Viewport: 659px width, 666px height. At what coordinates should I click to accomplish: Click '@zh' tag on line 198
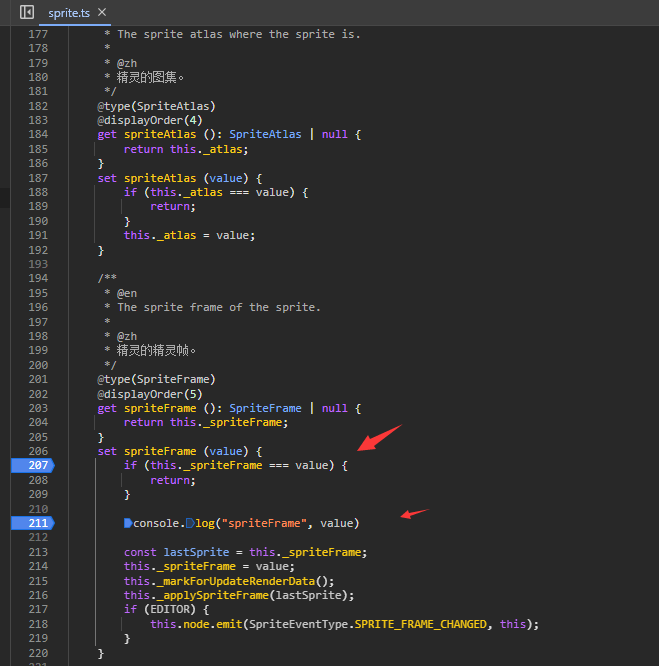[127, 336]
